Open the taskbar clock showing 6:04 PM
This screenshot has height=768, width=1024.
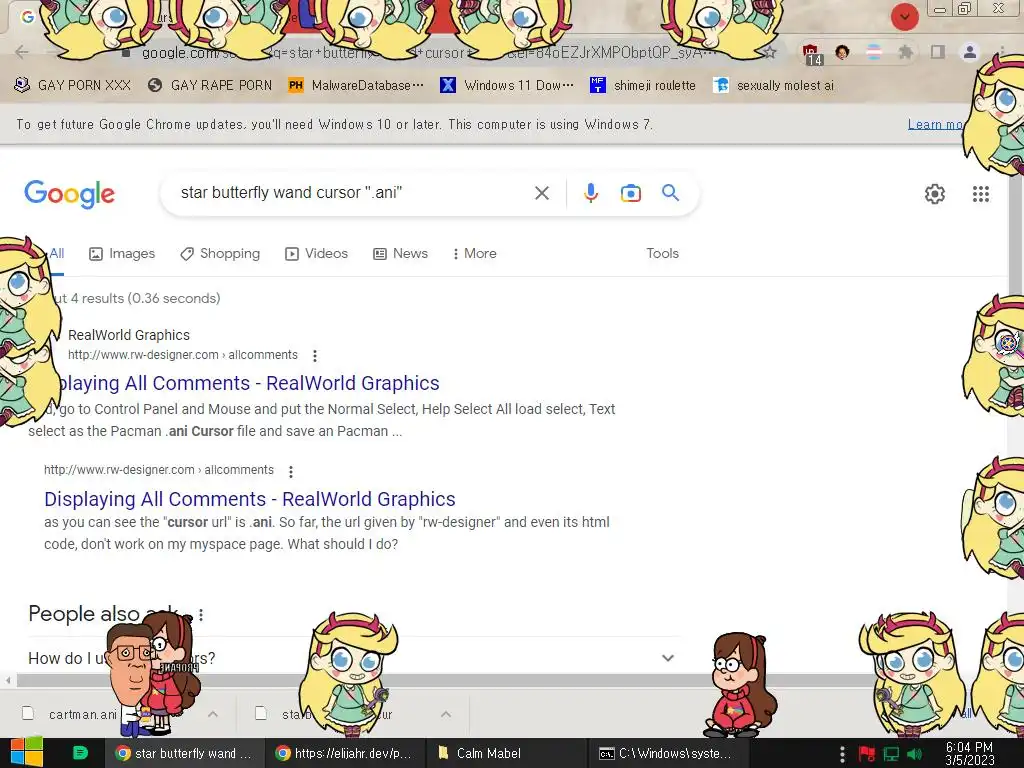point(969,753)
